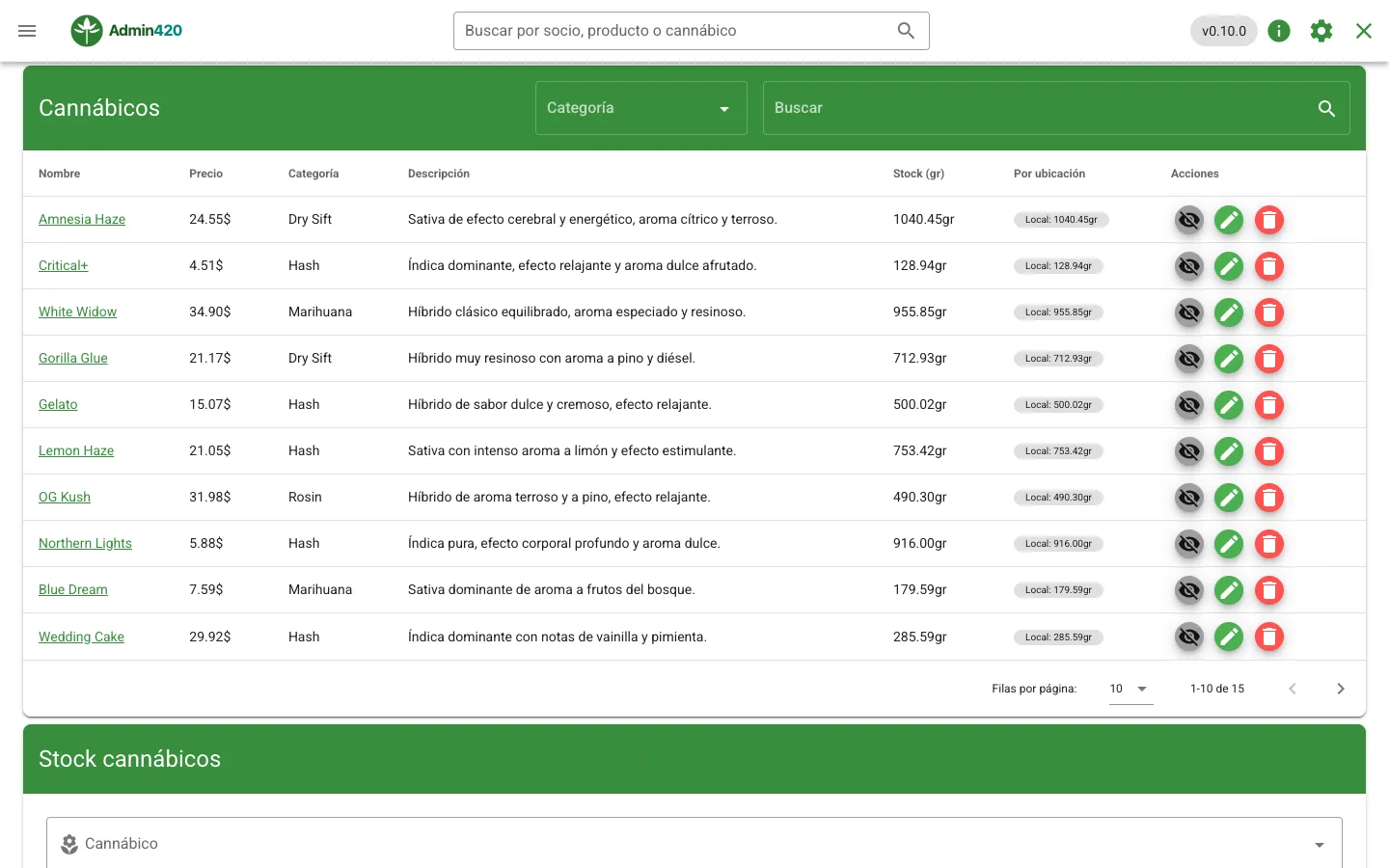
Task: Hide the Gelato cannabis item
Action: point(1189,405)
